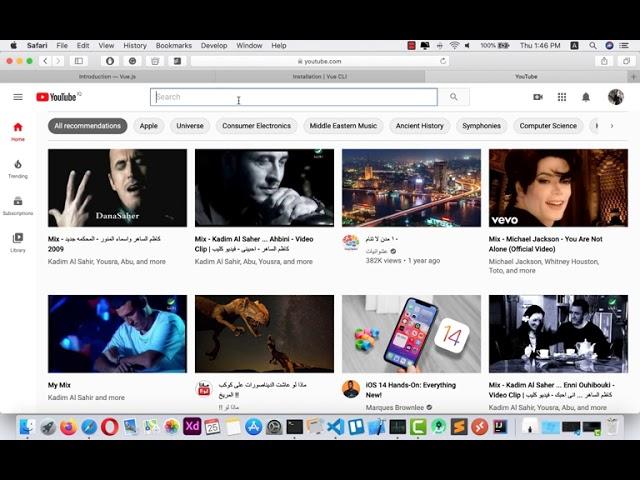Image resolution: width=640 pixels, height=480 pixels.
Task: Switch to the Installation | Vue CLI tab
Action: pyautogui.click(x=320, y=76)
